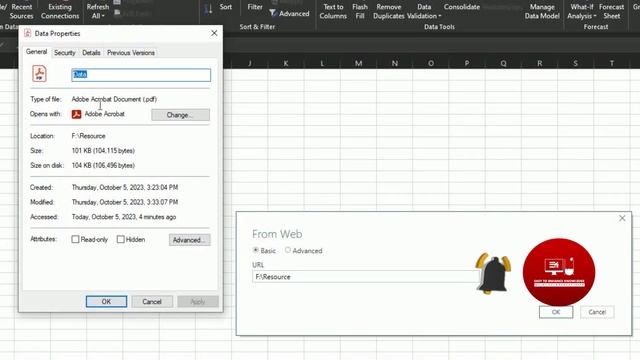640x360 pixels.
Task: Select column M header
Action: (x=358, y=63)
